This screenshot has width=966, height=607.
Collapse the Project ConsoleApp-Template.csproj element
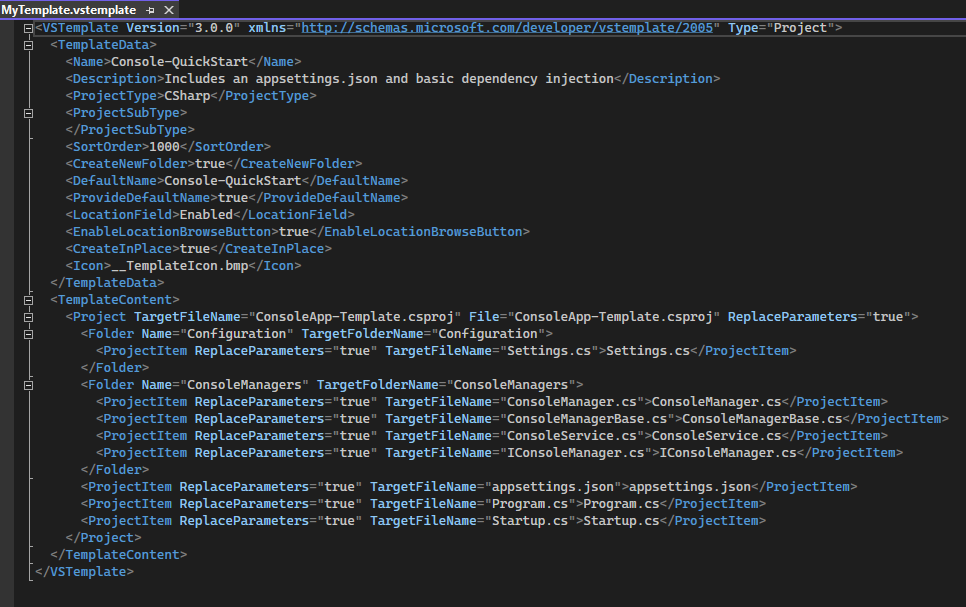click(x=28, y=317)
